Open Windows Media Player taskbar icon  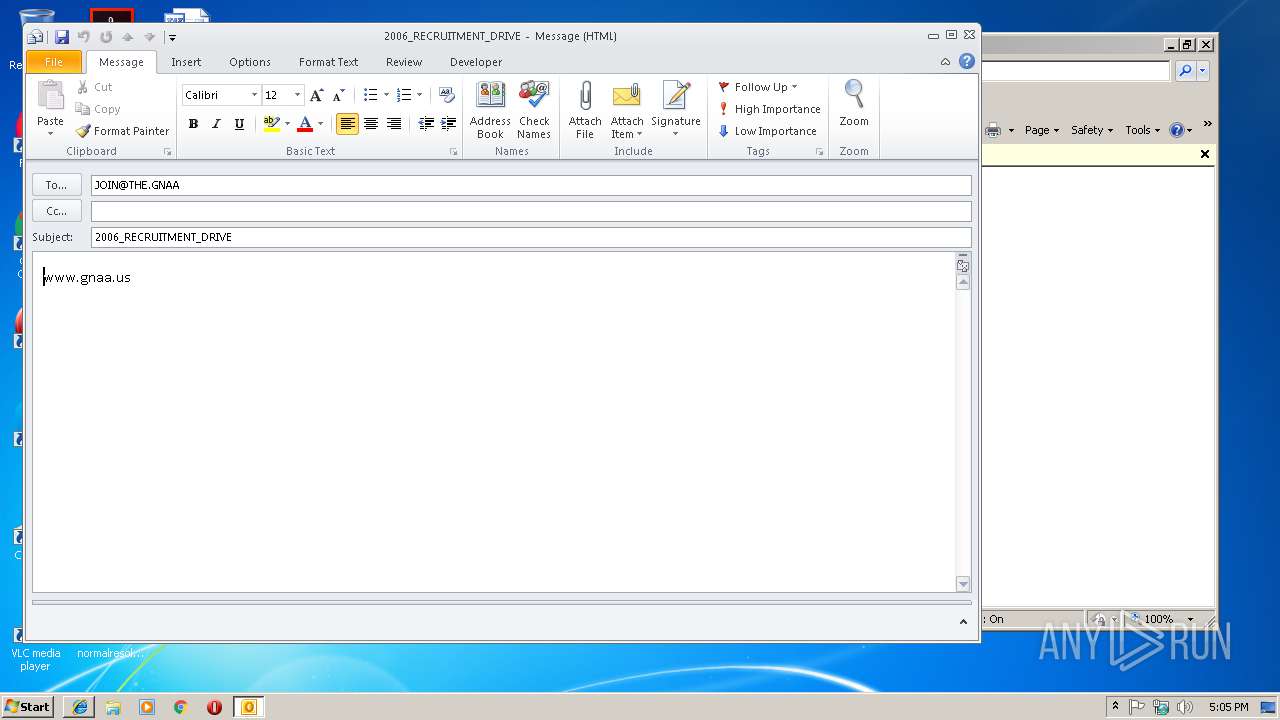pos(147,707)
